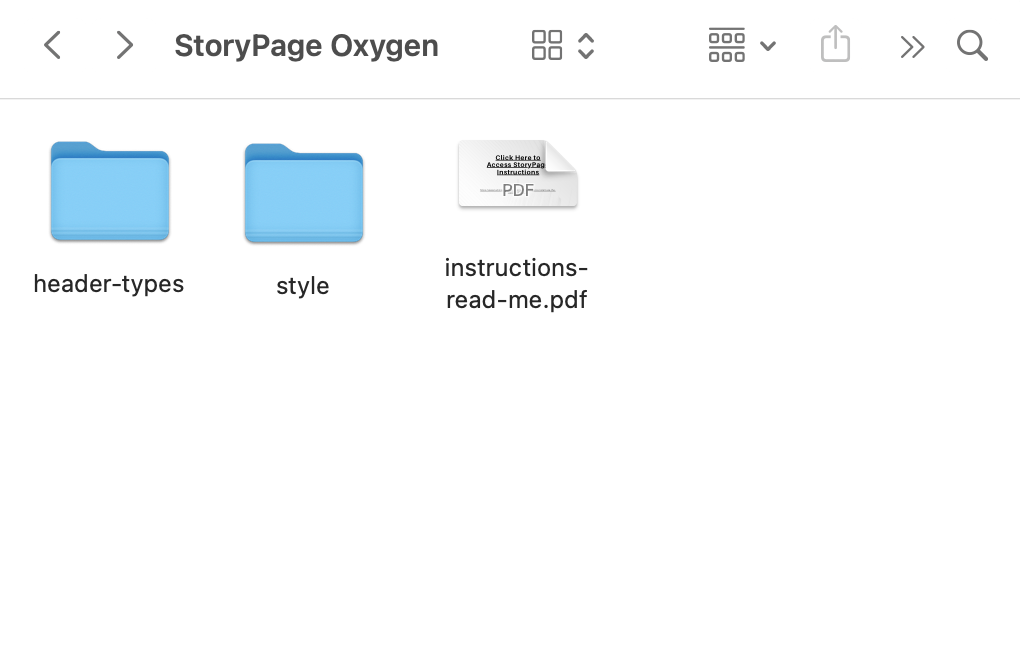Click the header-types folder name label
The image size is (1020, 664).
[x=109, y=284]
